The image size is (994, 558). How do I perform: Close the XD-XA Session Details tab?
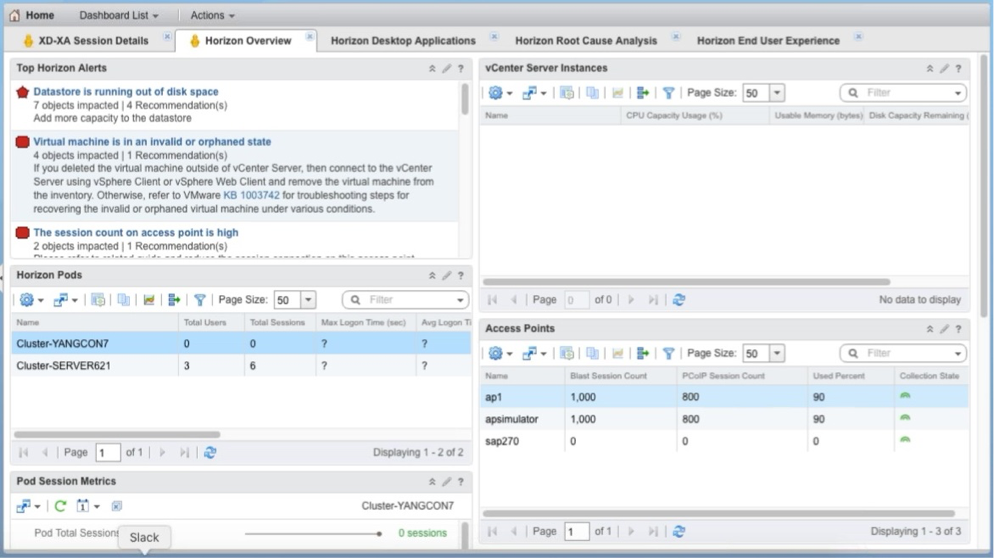167,37
